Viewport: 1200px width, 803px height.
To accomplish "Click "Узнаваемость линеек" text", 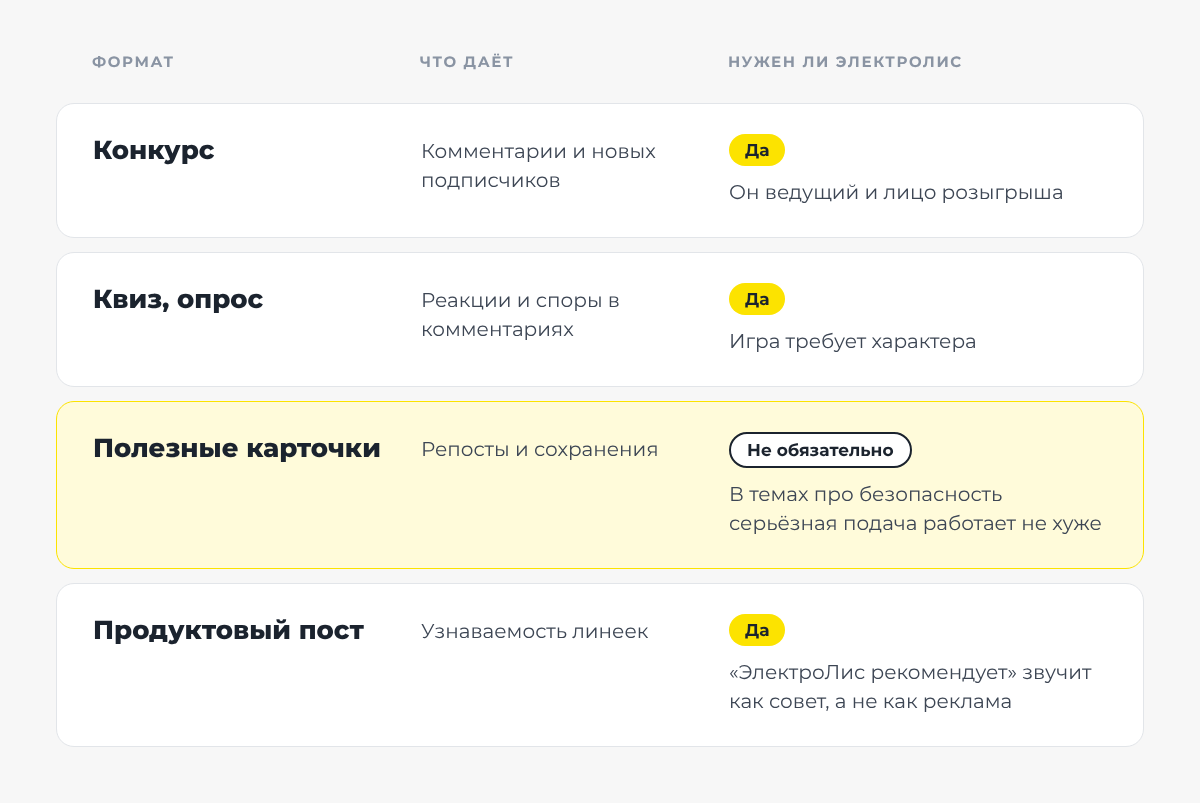I will 535,632.
